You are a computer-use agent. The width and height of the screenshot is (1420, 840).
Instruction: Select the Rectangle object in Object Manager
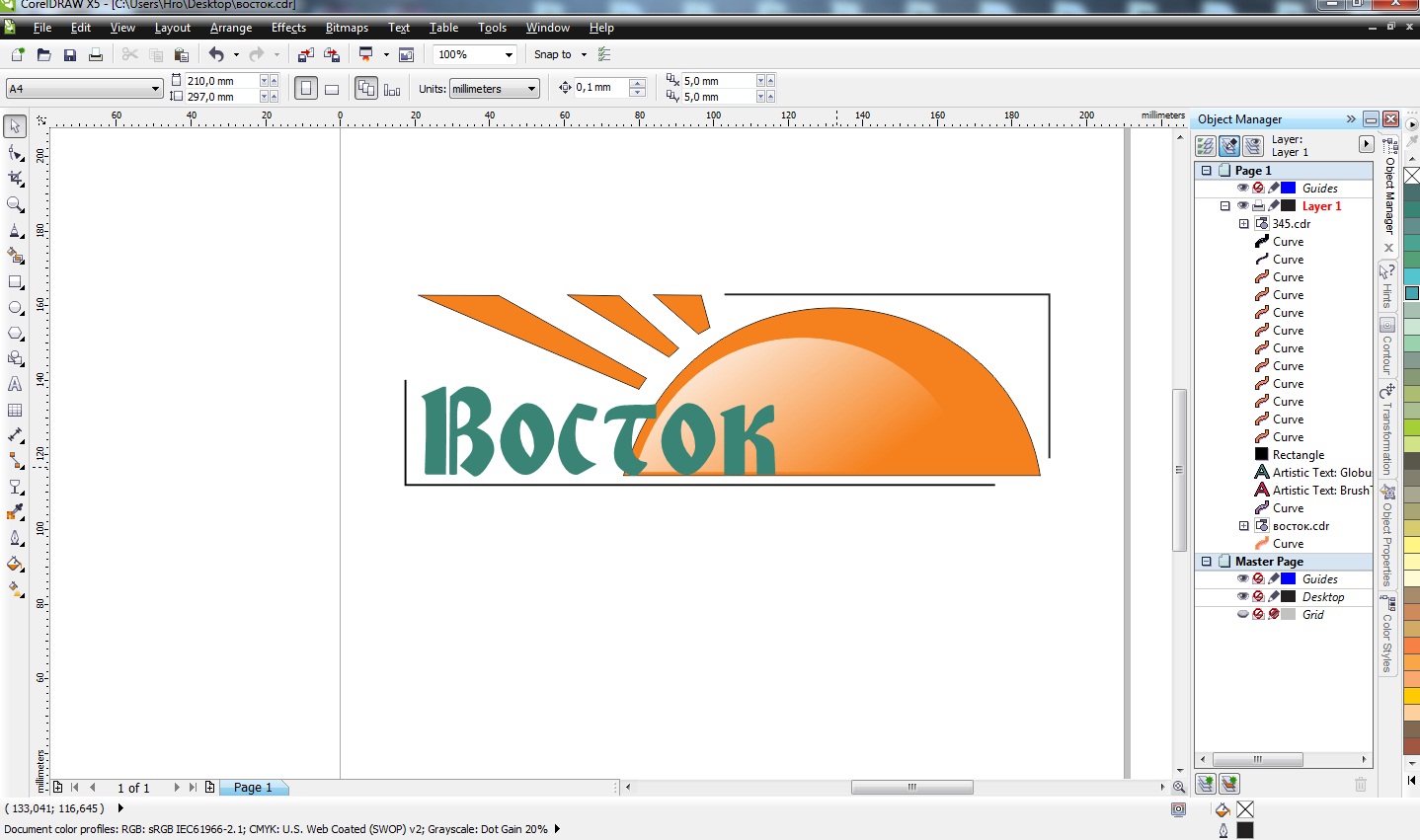[x=1298, y=455]
